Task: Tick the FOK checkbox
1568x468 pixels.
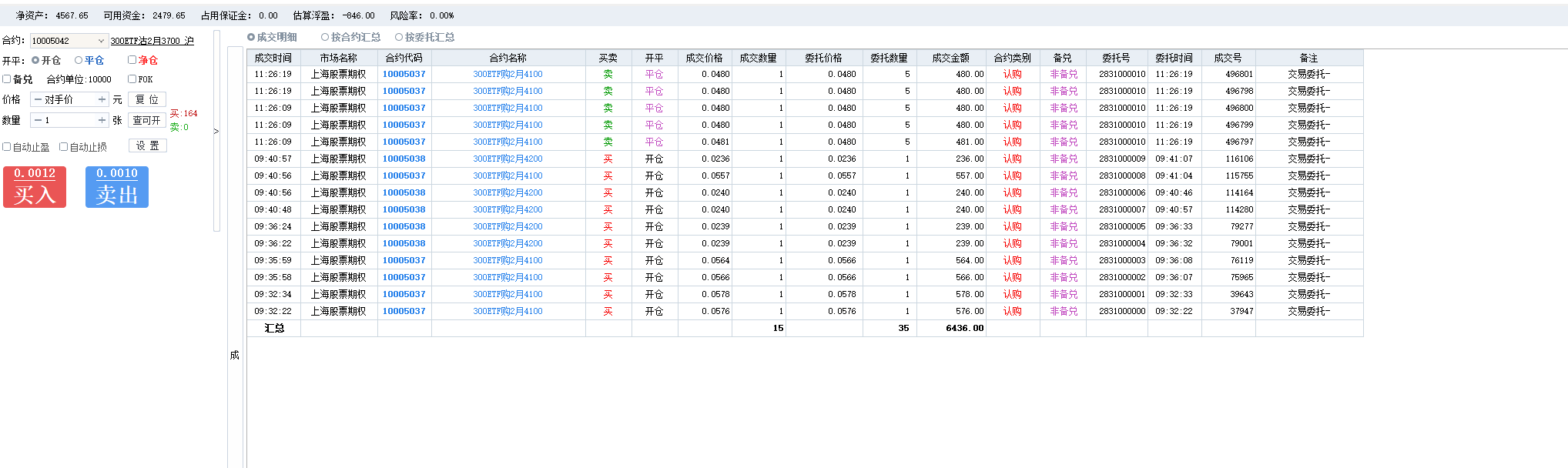Action: pyautogui.click(x=132, y=79)
